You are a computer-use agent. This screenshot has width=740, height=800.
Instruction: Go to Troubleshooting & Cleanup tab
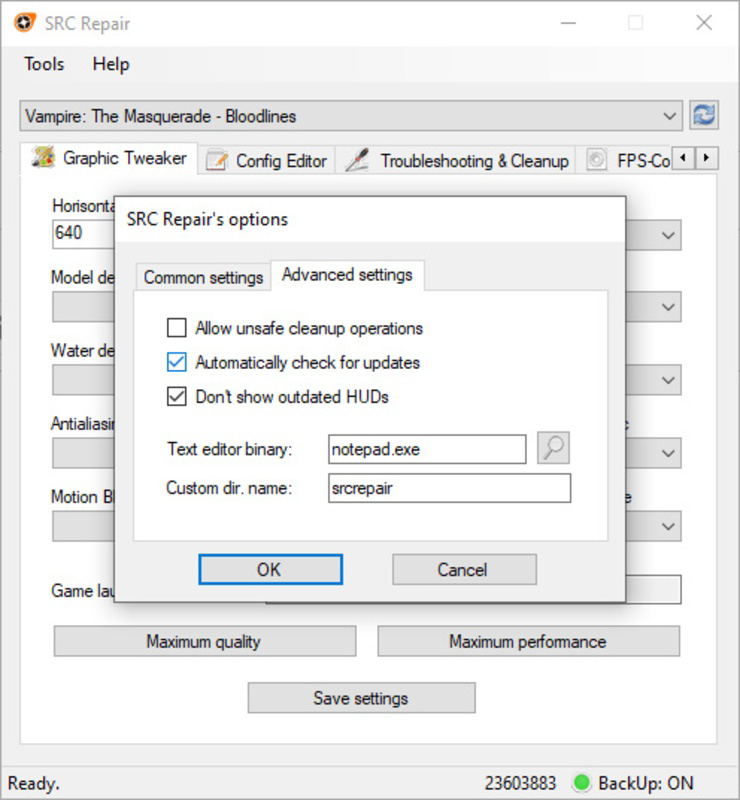pos(456,161)
